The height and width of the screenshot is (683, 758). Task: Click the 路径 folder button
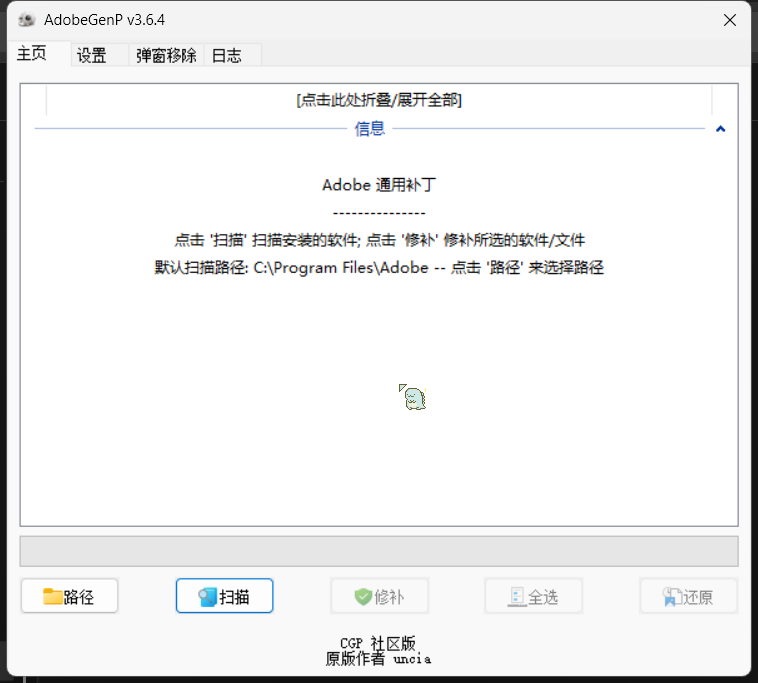tap(69, 596)
